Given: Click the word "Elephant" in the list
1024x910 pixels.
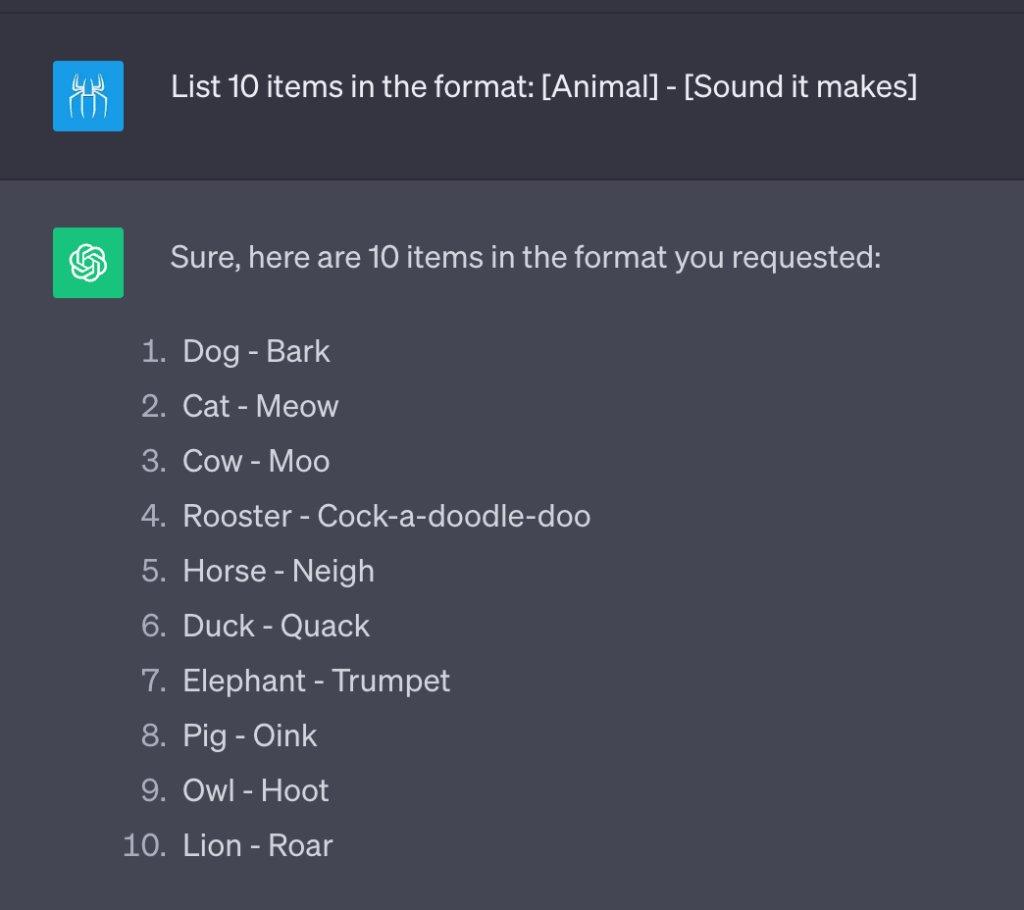Looking at the screenshot, I should pos(244,681).
